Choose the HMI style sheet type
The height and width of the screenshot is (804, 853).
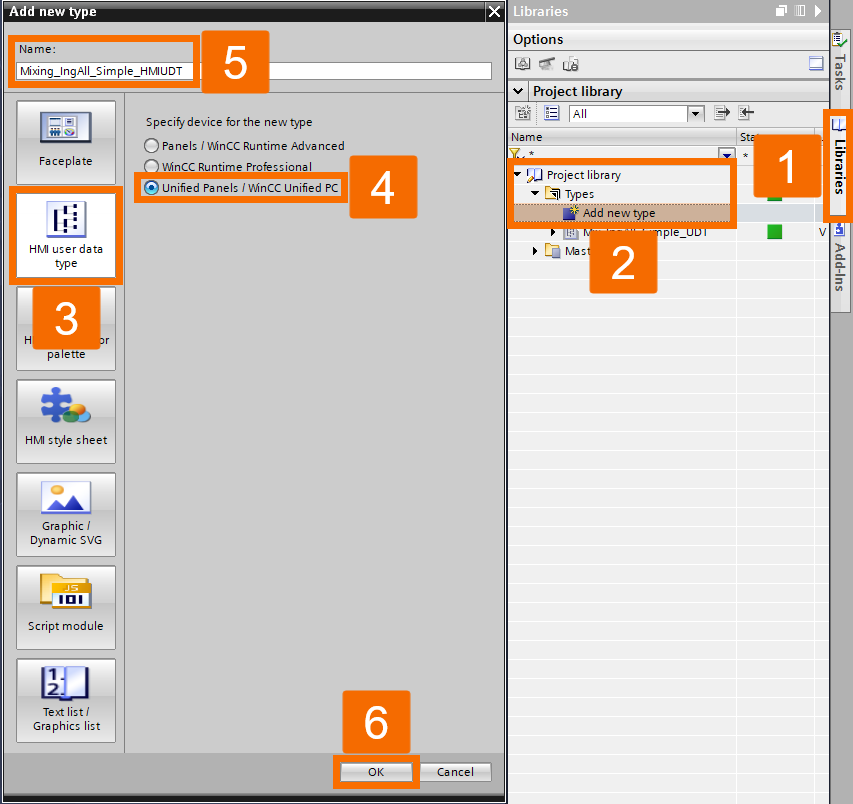click(x=66, y=422)
